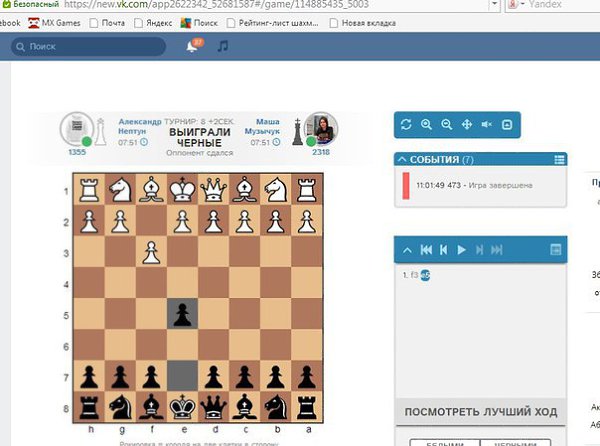Open VK notifications bell

[193, 46]
